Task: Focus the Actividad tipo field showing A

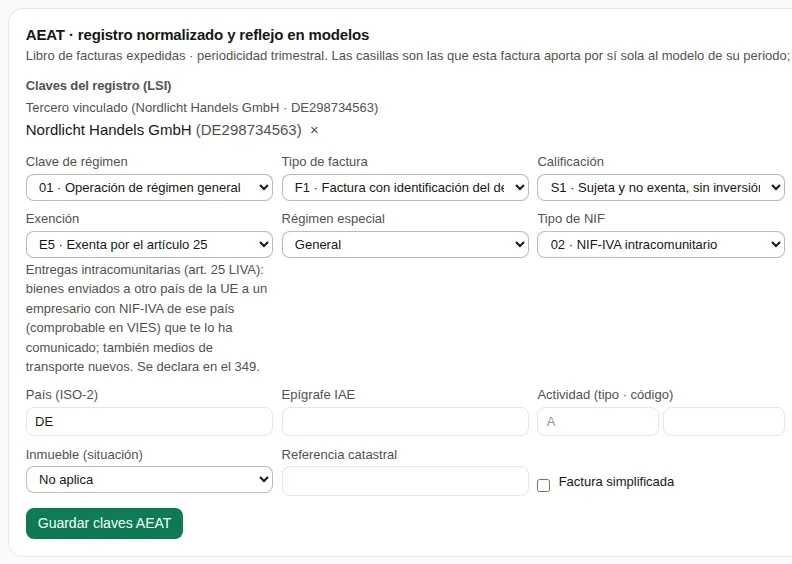Action: pos(598,422)
